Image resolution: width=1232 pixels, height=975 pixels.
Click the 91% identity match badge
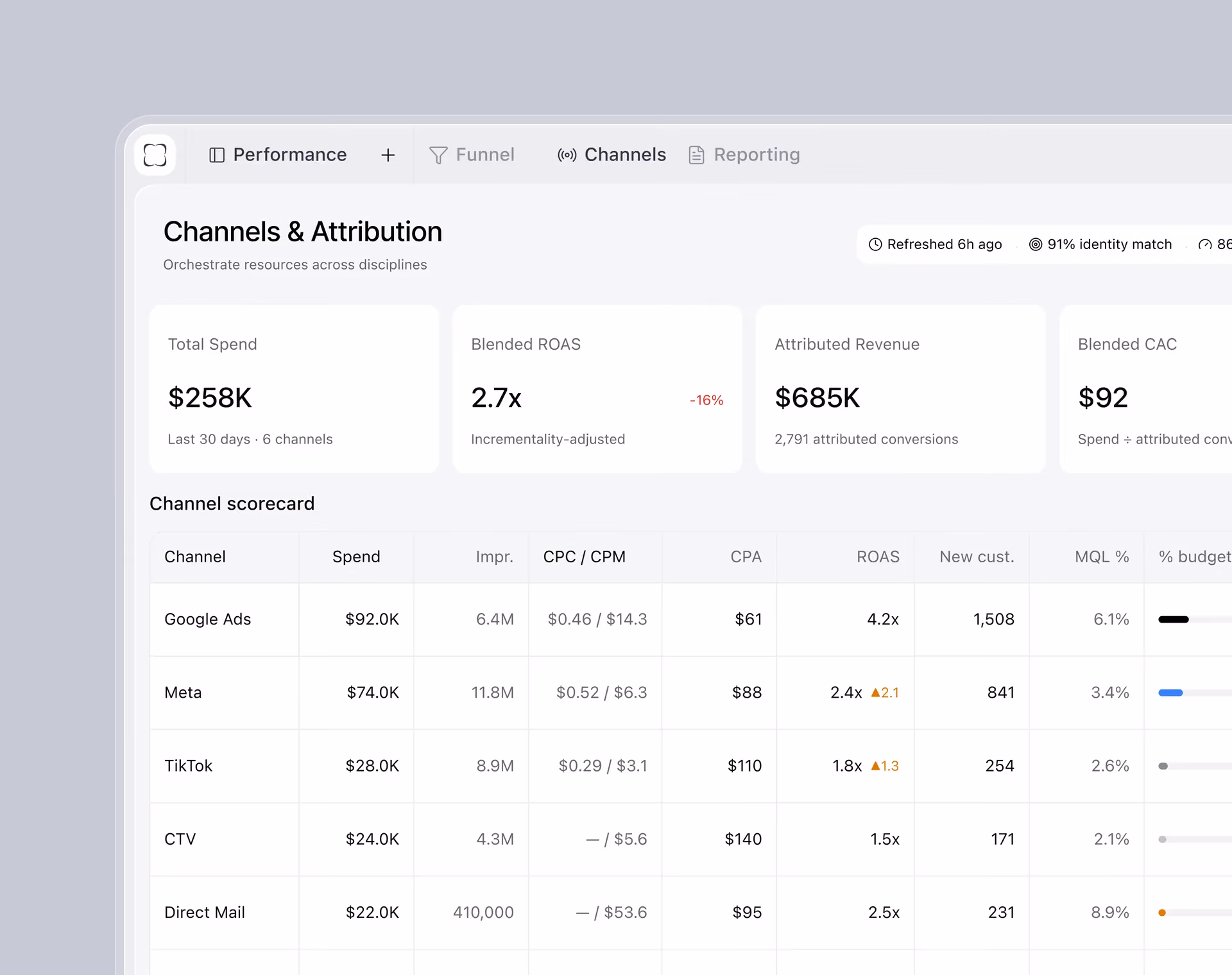(x=1100, y=245)
